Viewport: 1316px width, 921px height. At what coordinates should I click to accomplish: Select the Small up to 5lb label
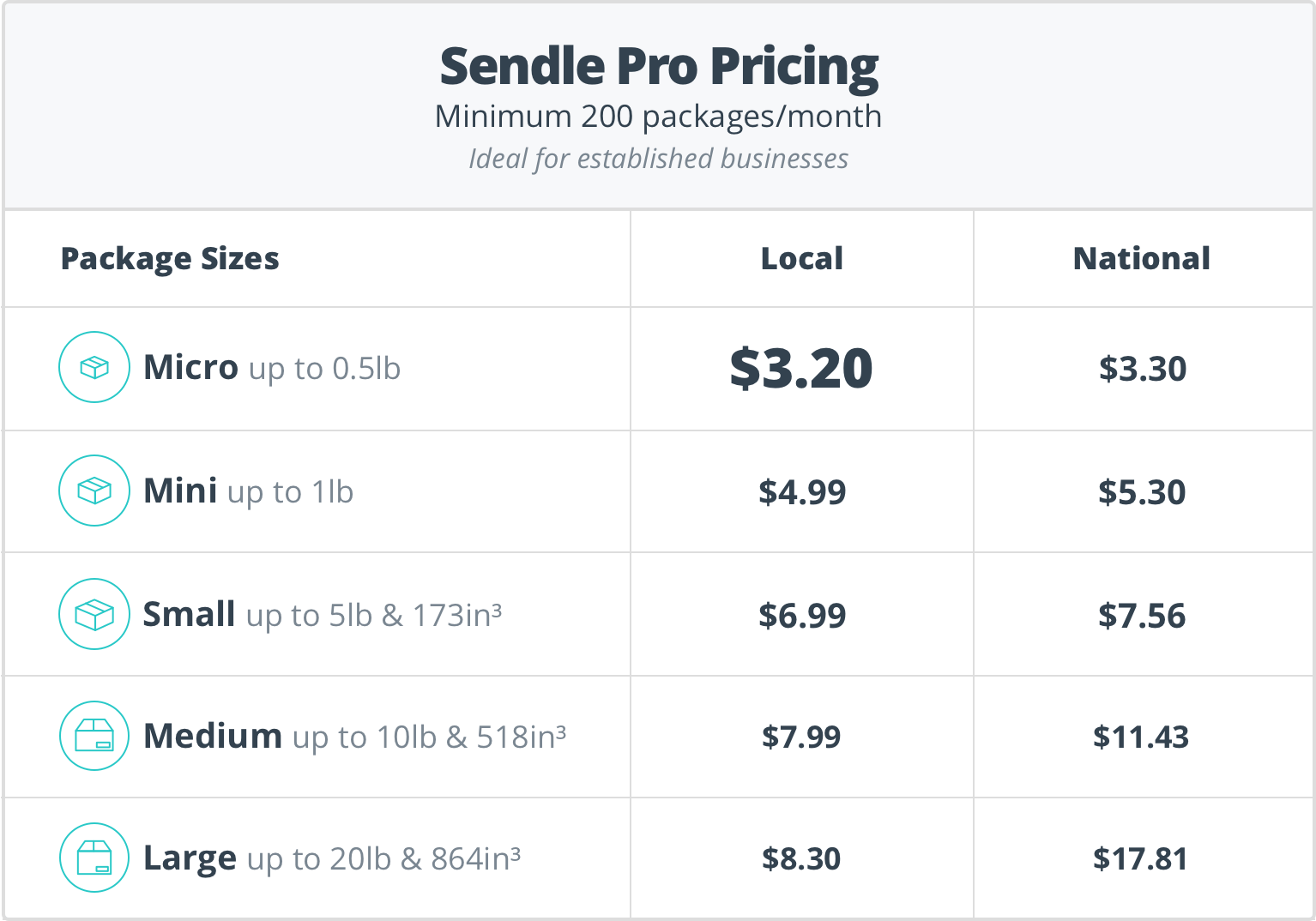(x=323, y=615)
